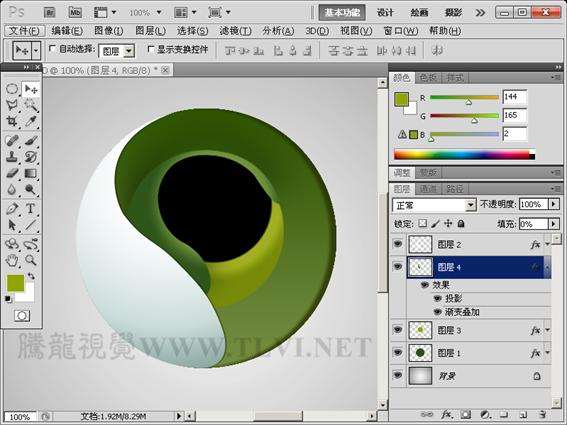This screenshot has height=425, width=567.
Task: Select the Blur tool
Action: (x=12, y=189)
